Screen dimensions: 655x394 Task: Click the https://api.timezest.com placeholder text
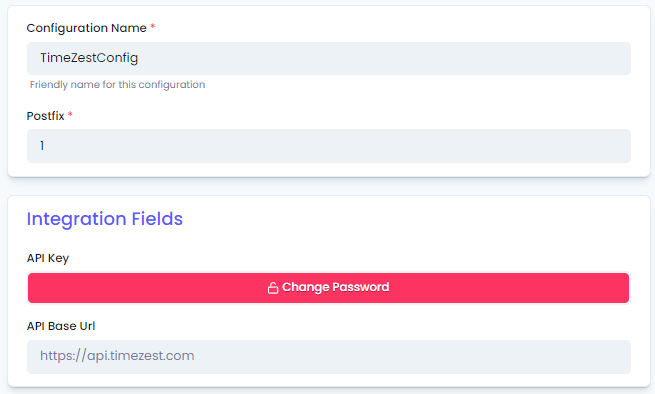[x=117, y=356]
